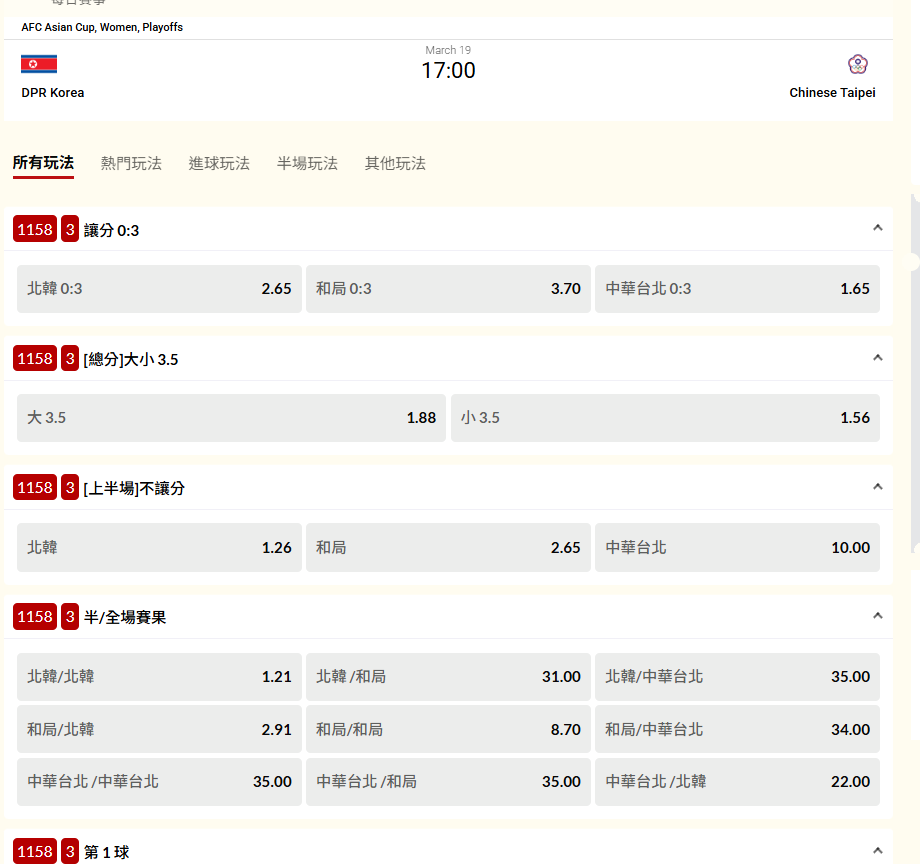Image resolution: width=920 pixels, height=864 pixels.
Task: Open the 進球玩法 tab
Action: [219, 163]
